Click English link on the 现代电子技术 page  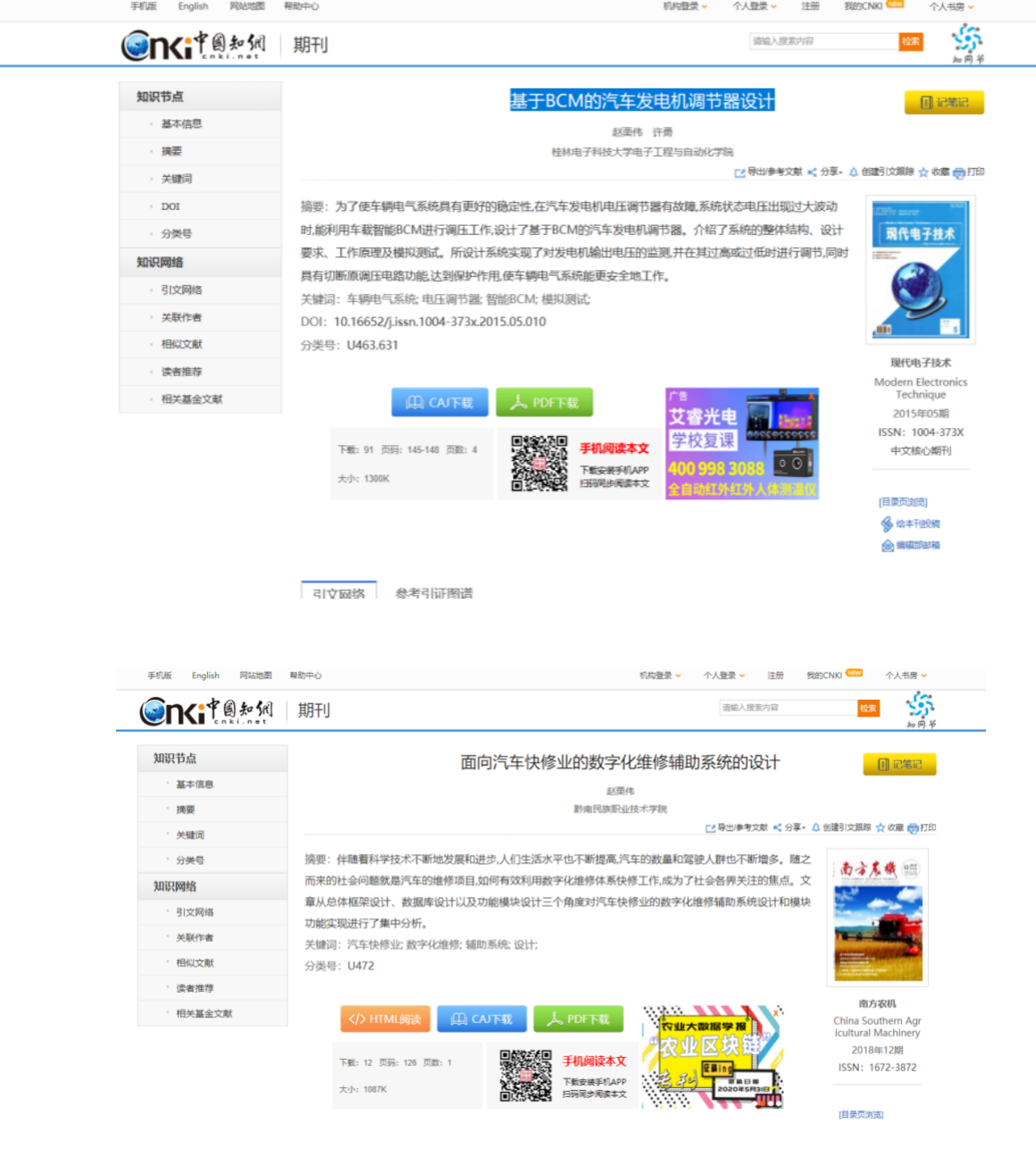click(193, 6)
